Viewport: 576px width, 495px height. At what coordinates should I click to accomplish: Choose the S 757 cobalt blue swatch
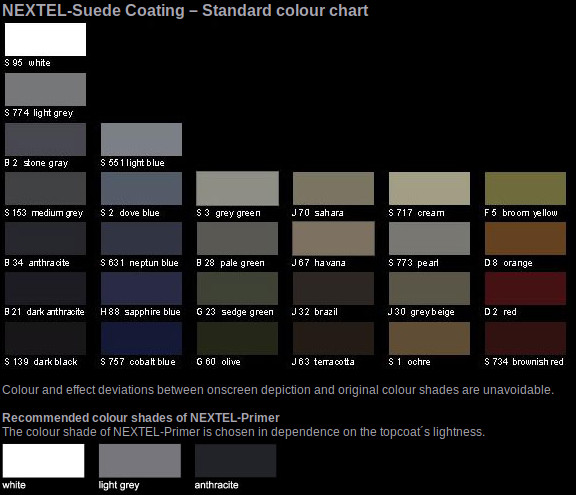141,338
